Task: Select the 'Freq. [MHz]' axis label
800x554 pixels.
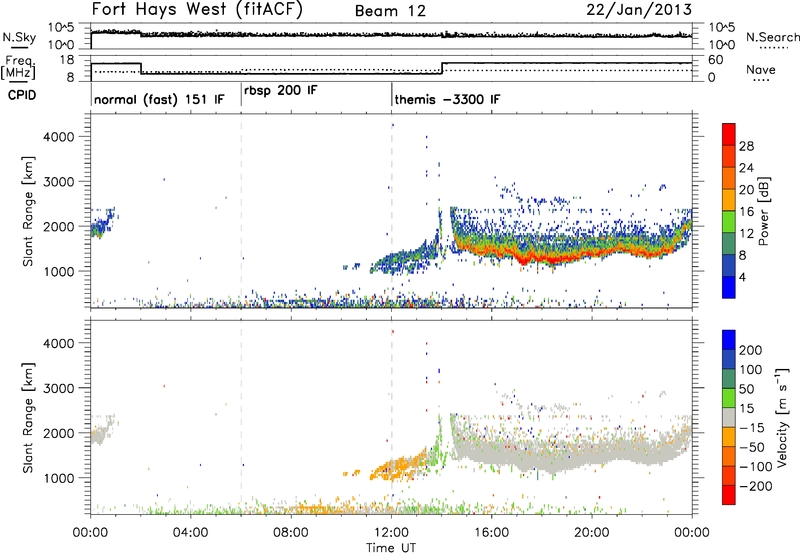Action: coord(18,67)
